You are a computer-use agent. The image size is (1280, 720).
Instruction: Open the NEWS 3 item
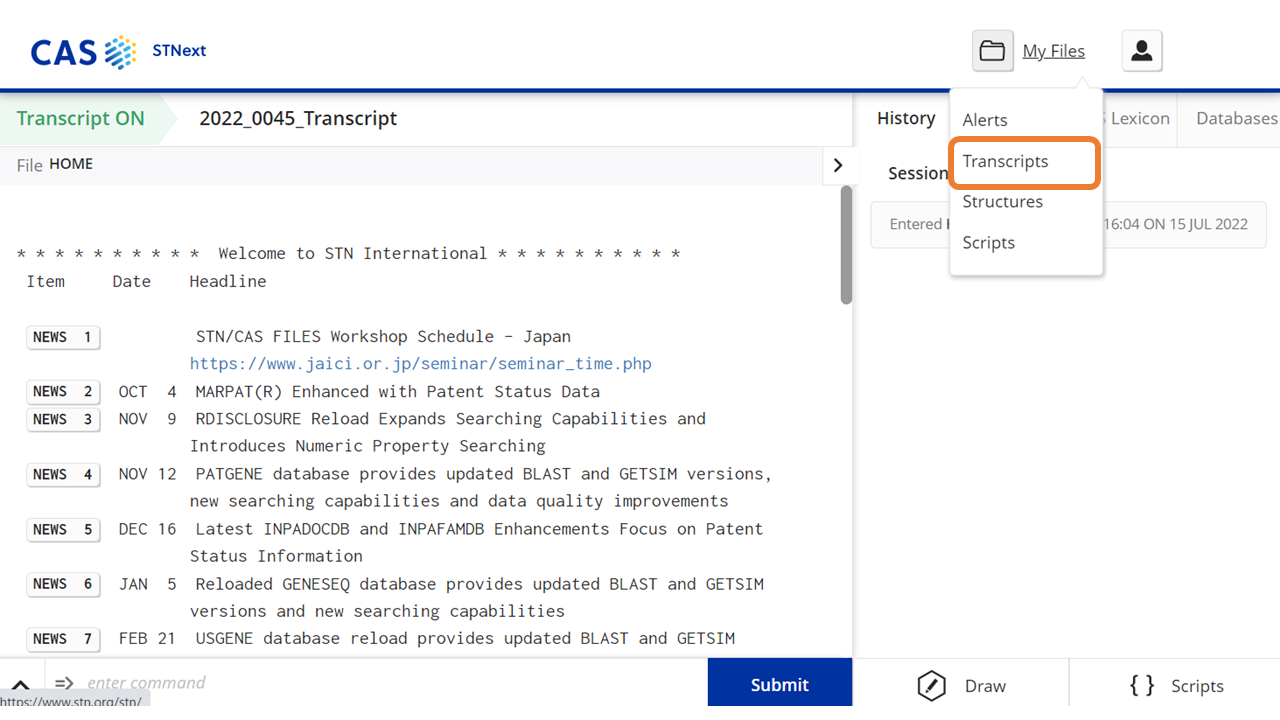click(63, 419)
